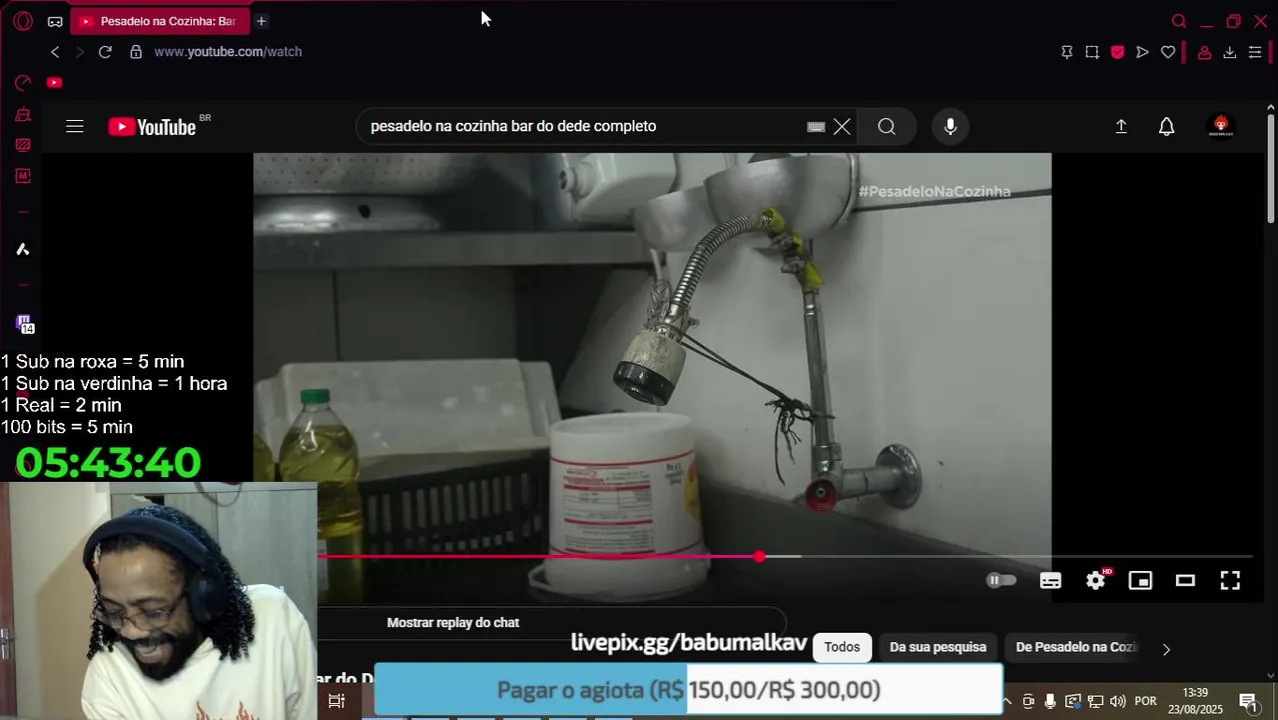Screen dimensions: 1278x720
Task: Click Mostrar replay do chat
Action: pos(453,622)
